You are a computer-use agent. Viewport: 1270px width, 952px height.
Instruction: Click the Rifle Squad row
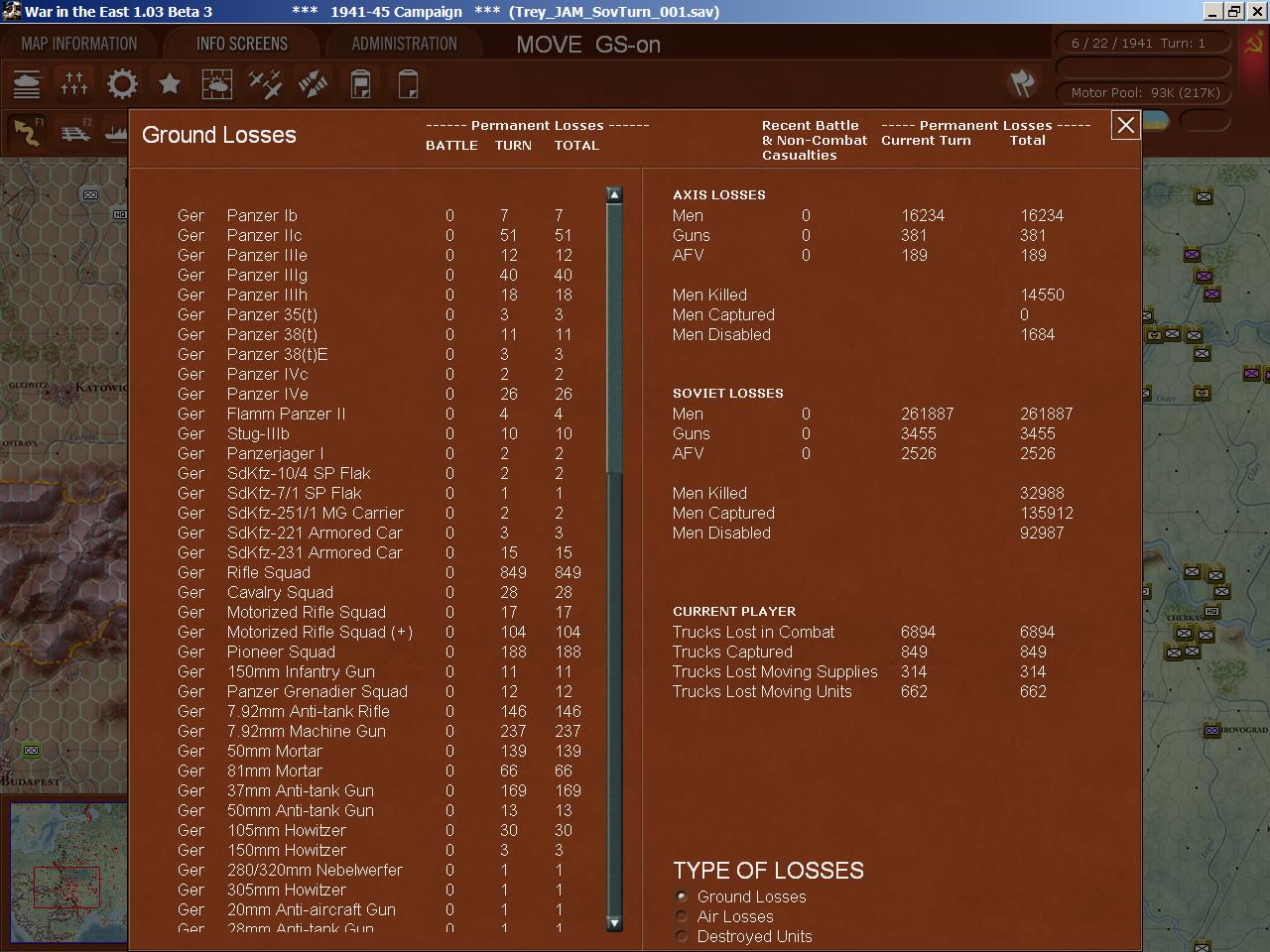(x=379, y=572)
